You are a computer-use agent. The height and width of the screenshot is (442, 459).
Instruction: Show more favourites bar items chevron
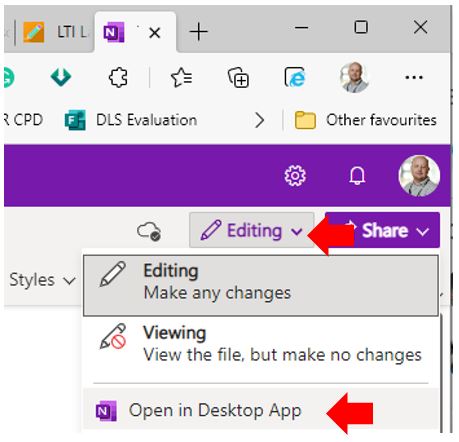259,120
